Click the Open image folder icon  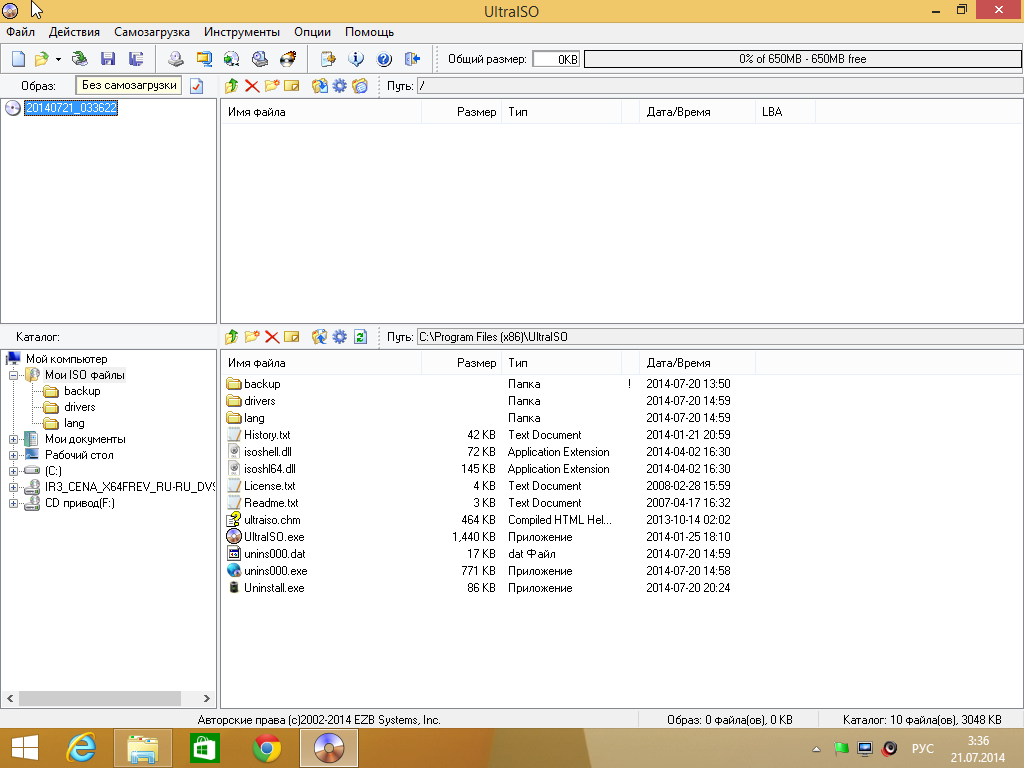(42, 59)
